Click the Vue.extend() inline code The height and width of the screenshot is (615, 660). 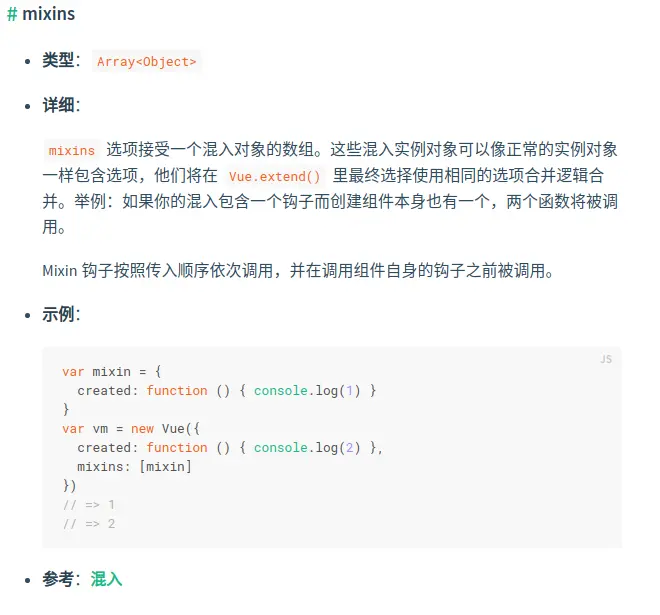[274, 176]
